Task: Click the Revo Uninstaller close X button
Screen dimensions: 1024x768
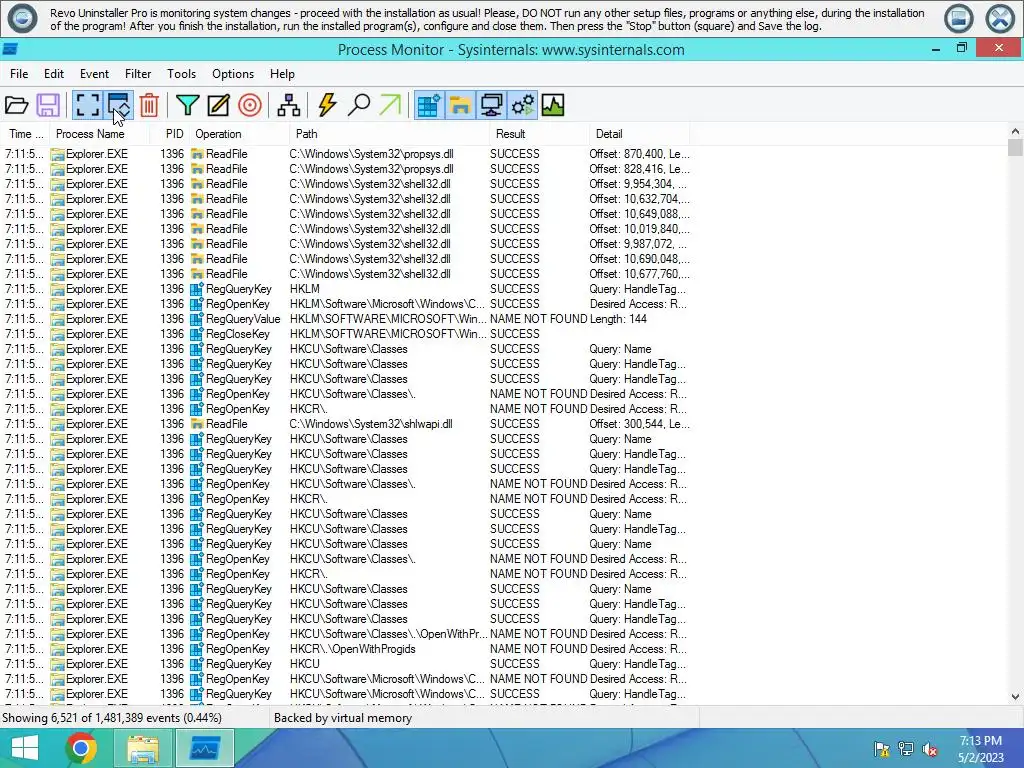Action: point(1000,19)
